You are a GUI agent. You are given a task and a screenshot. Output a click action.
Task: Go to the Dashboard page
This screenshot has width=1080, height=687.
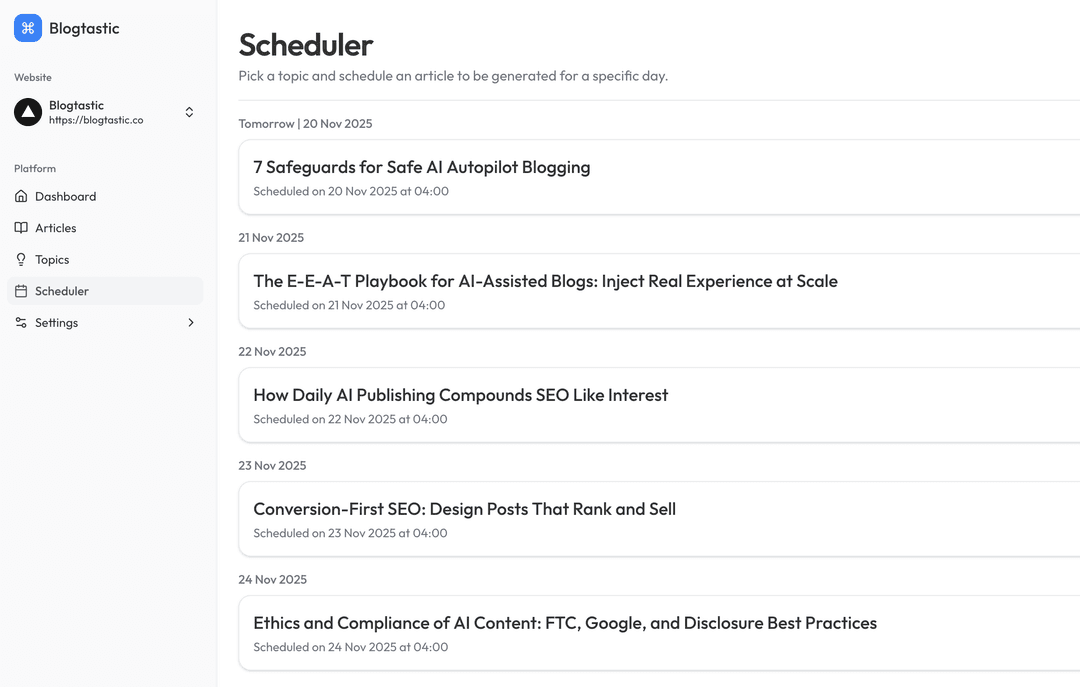tap(64, 196)
